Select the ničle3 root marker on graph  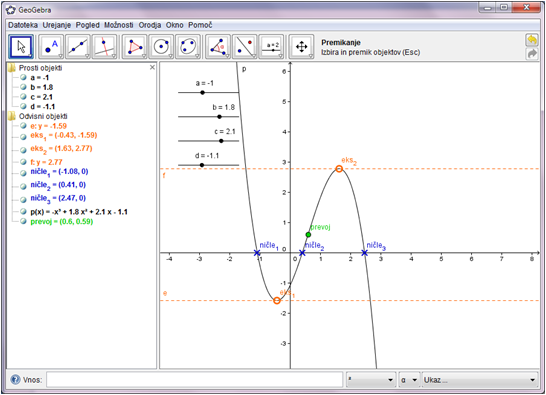click(x=365, y=253)
